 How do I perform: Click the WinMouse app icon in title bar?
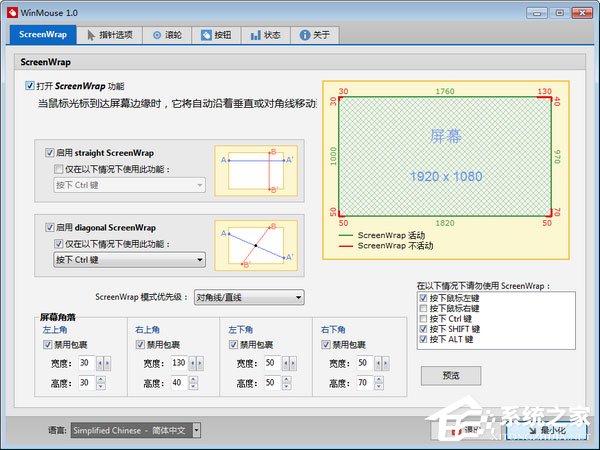click(x=13, y=13)
